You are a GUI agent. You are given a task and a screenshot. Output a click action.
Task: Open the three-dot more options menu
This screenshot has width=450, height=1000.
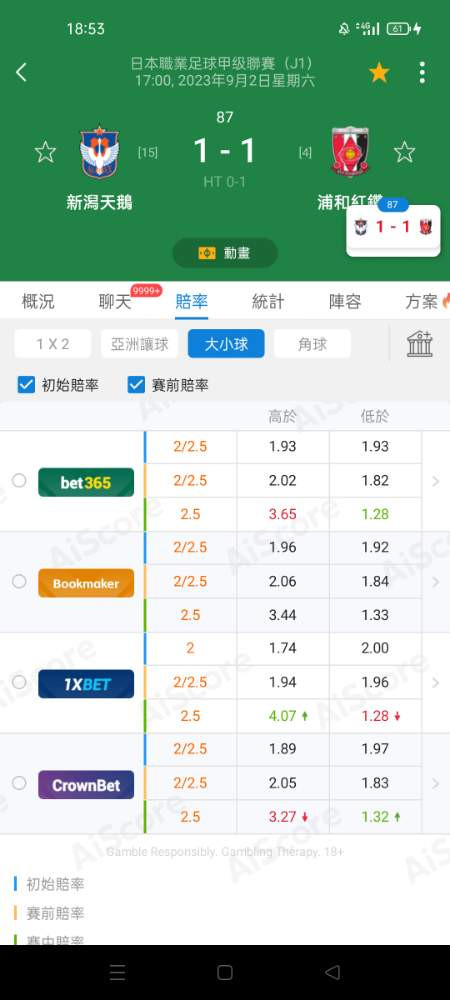422,72
